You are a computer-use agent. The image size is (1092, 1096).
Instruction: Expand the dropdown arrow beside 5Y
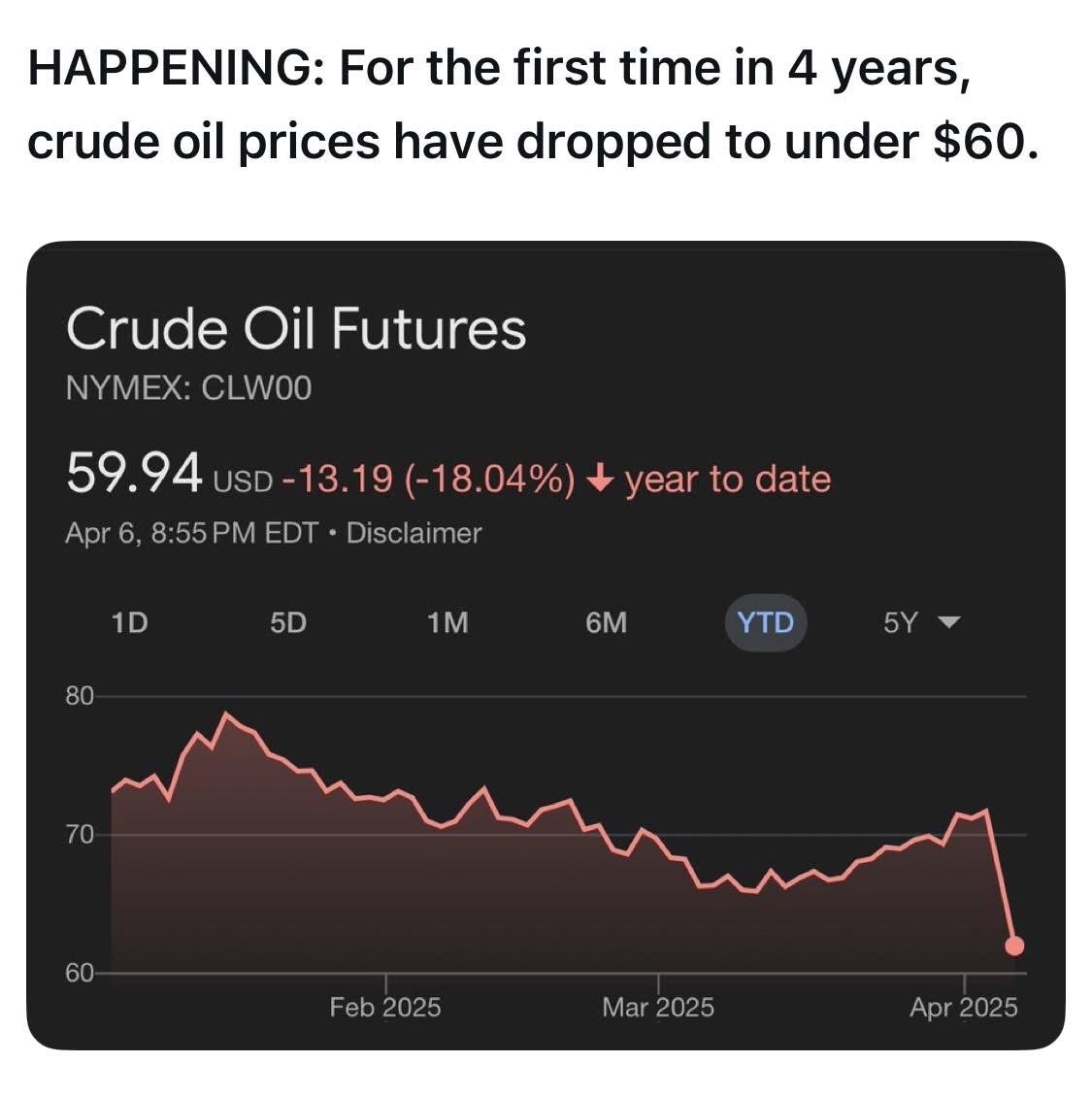[x=948, y=621]
